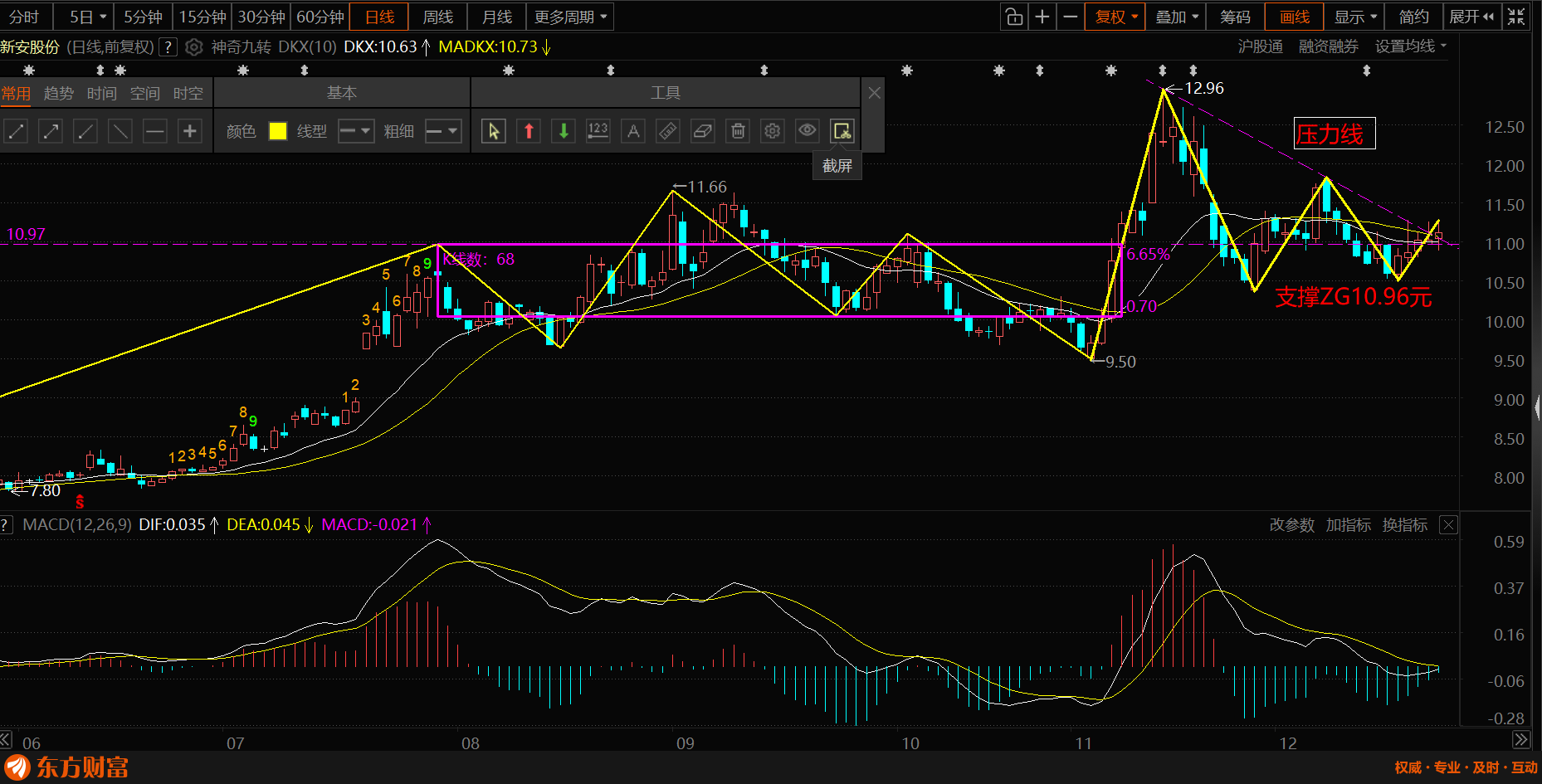Expand the 线型 line style dropdown

point(356,131)
